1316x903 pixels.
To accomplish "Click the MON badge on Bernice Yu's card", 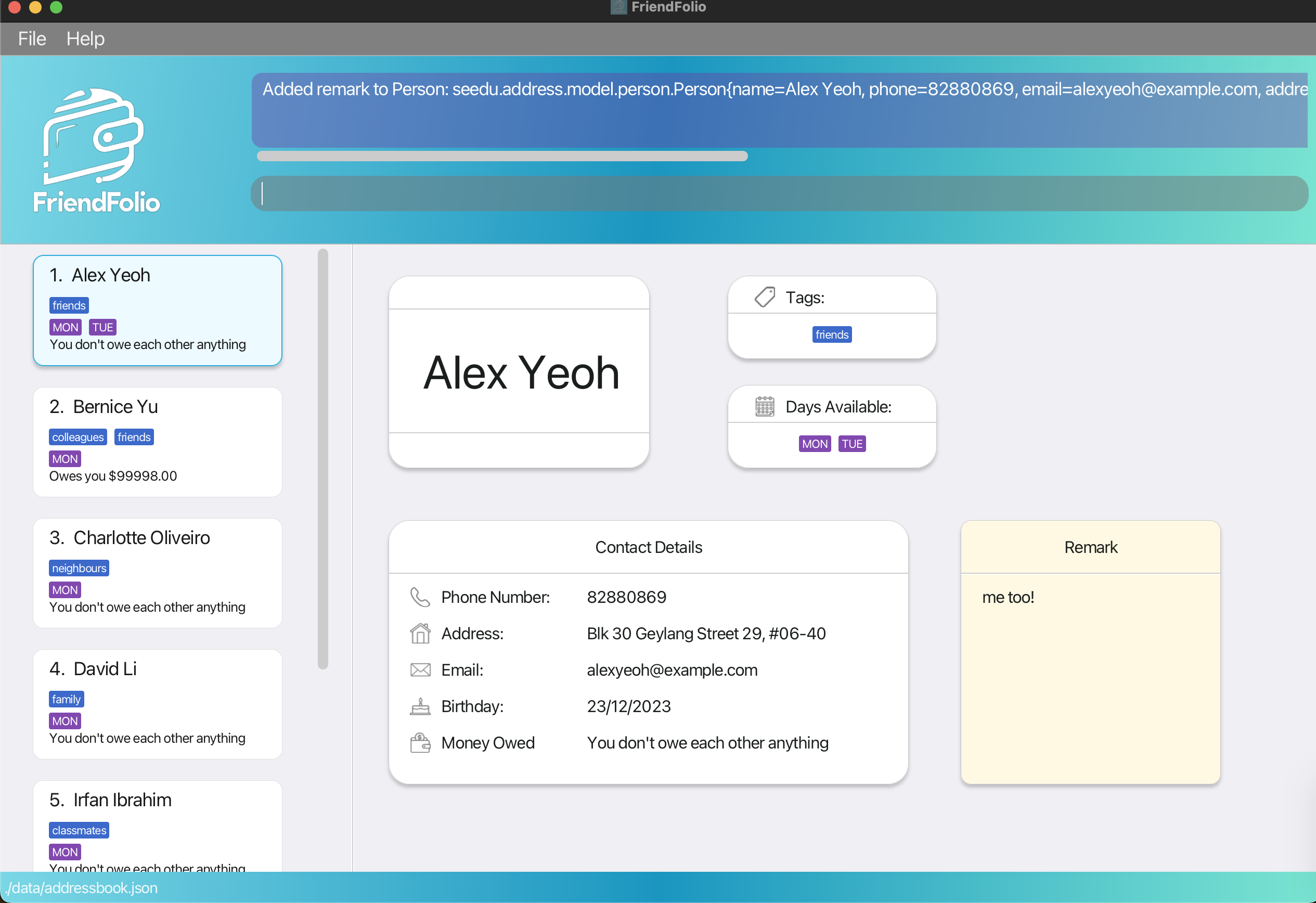I will click(x=65, y=459).
